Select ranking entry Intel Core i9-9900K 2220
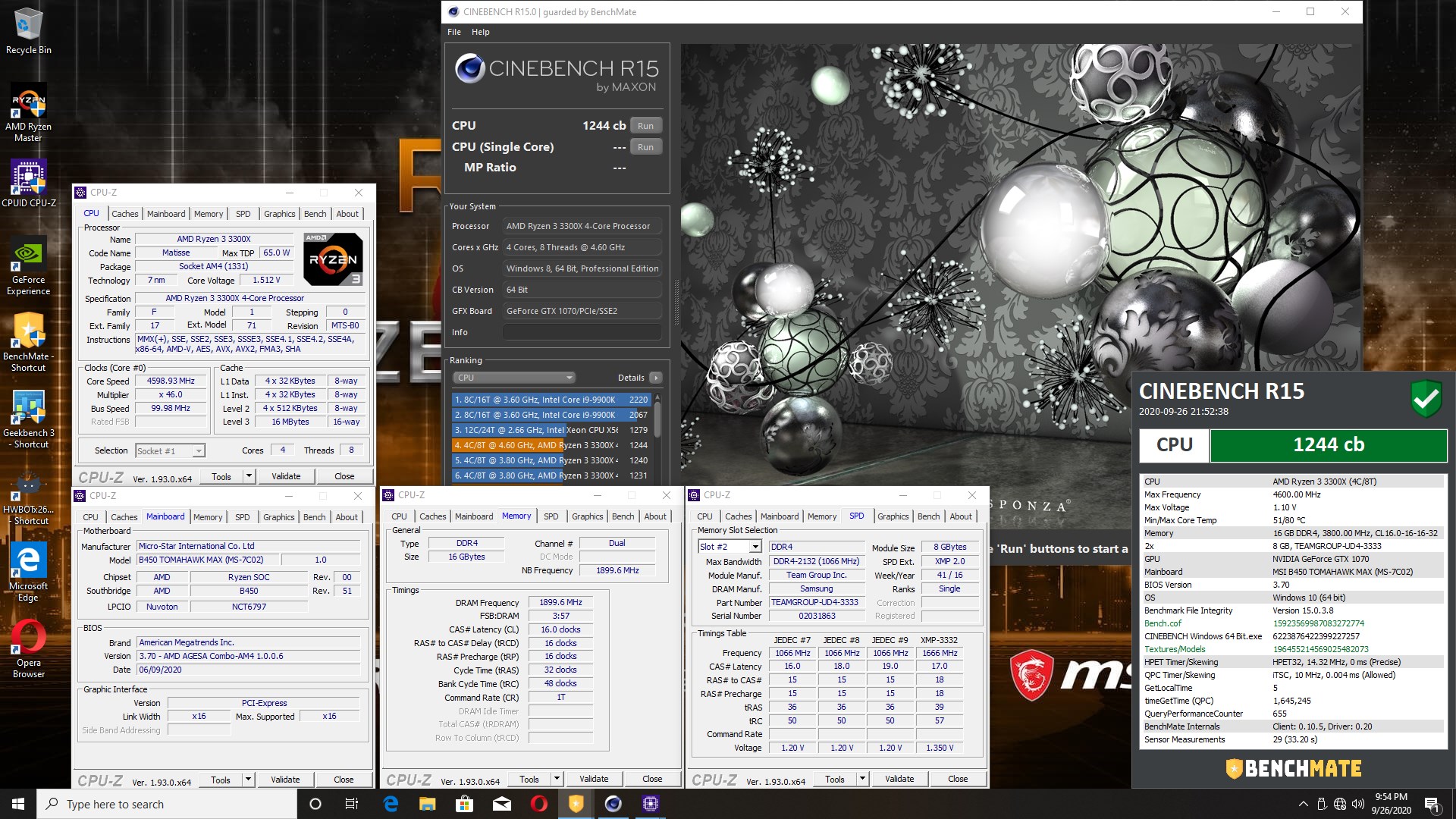The image size is (1456, 819). pos(551,400)
